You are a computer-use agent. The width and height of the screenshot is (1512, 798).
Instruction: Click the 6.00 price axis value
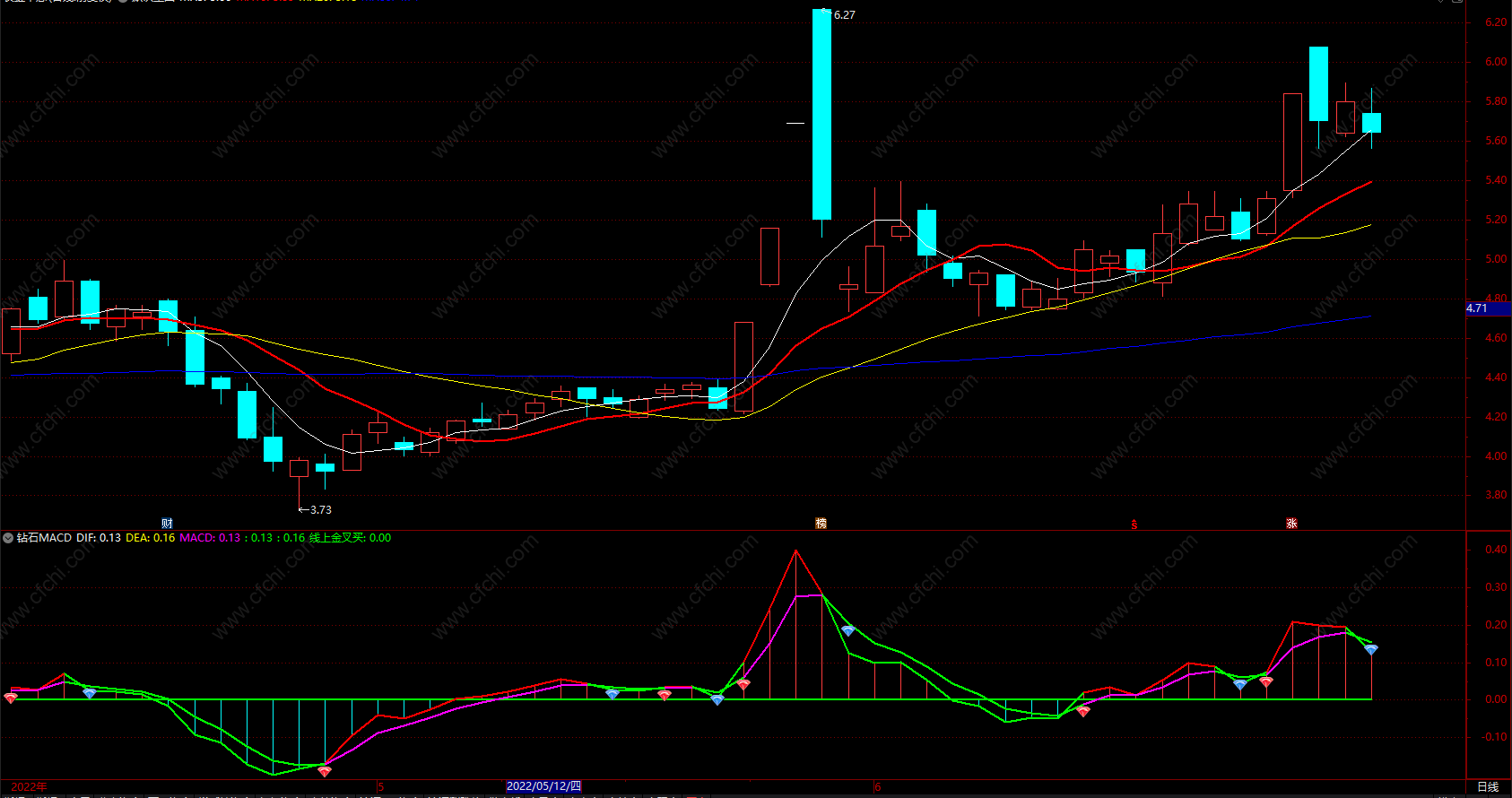point(1496,62)
